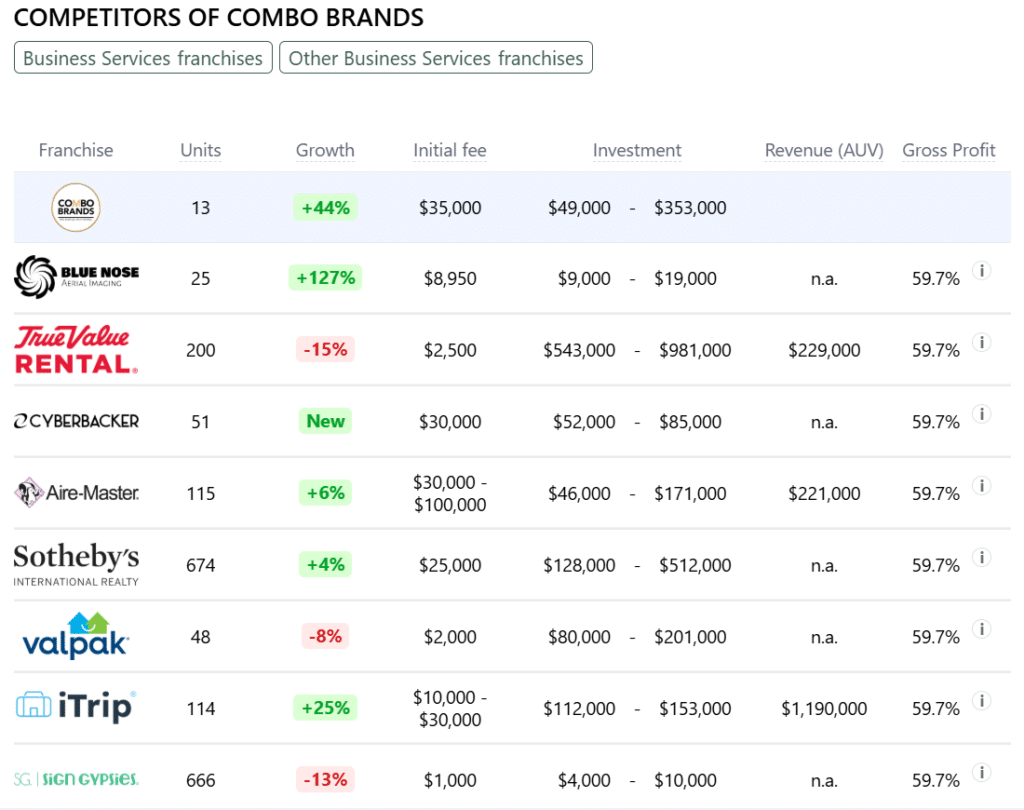
Task: Click info icon in Sign Gypsies row
Action: [982, 772]
